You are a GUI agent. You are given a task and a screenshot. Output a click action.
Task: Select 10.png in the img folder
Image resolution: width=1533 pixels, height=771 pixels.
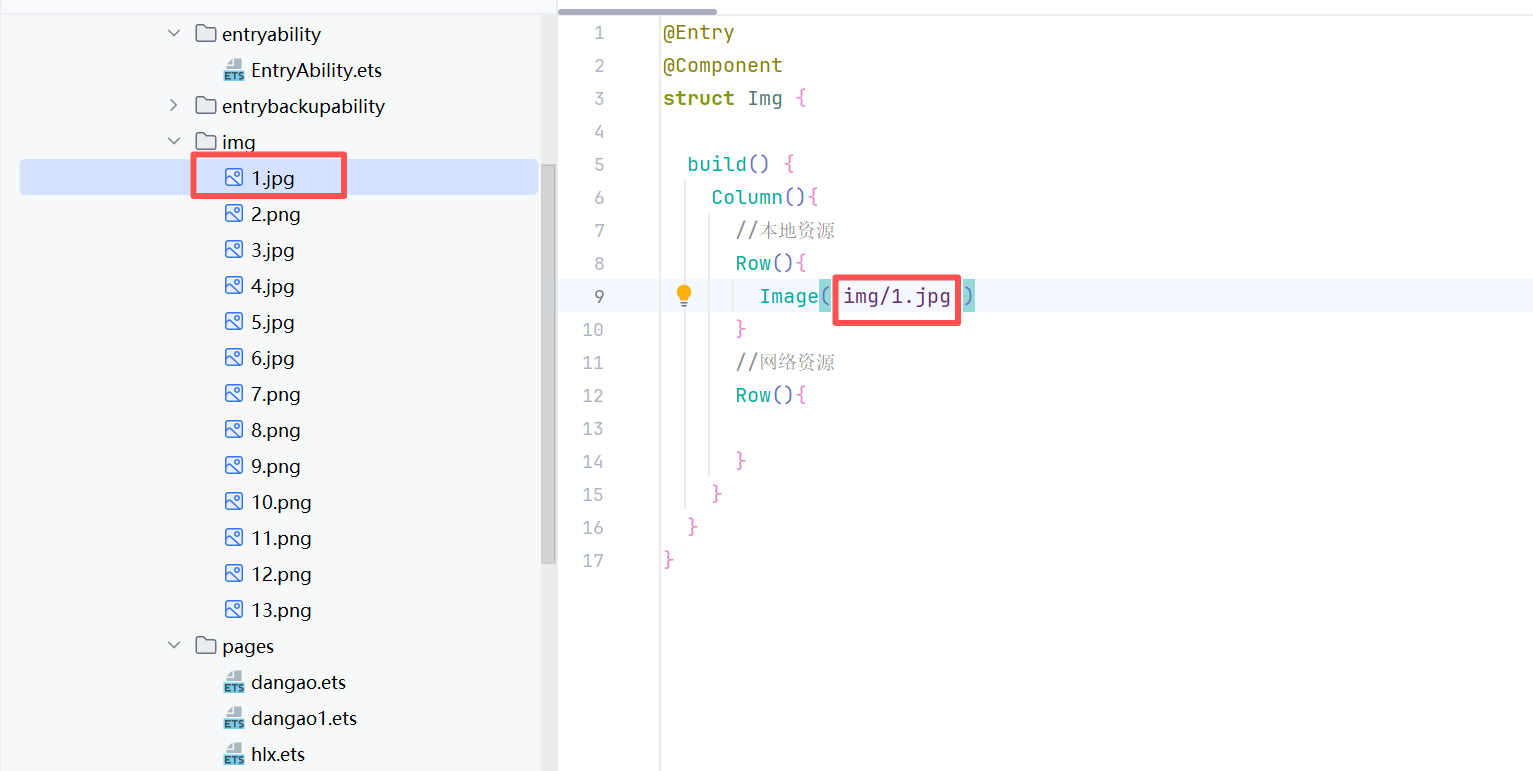(x=281, y=502)
